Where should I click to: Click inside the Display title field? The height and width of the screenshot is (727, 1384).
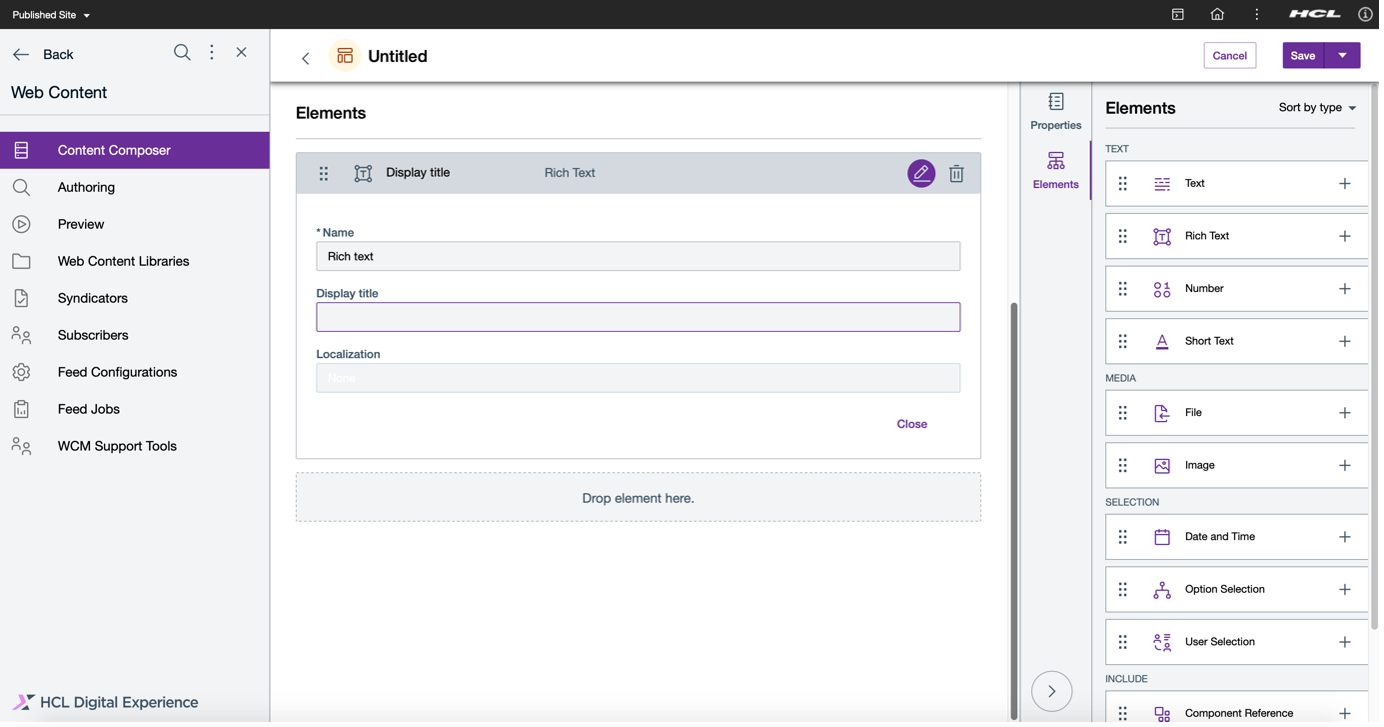(638, 316)
